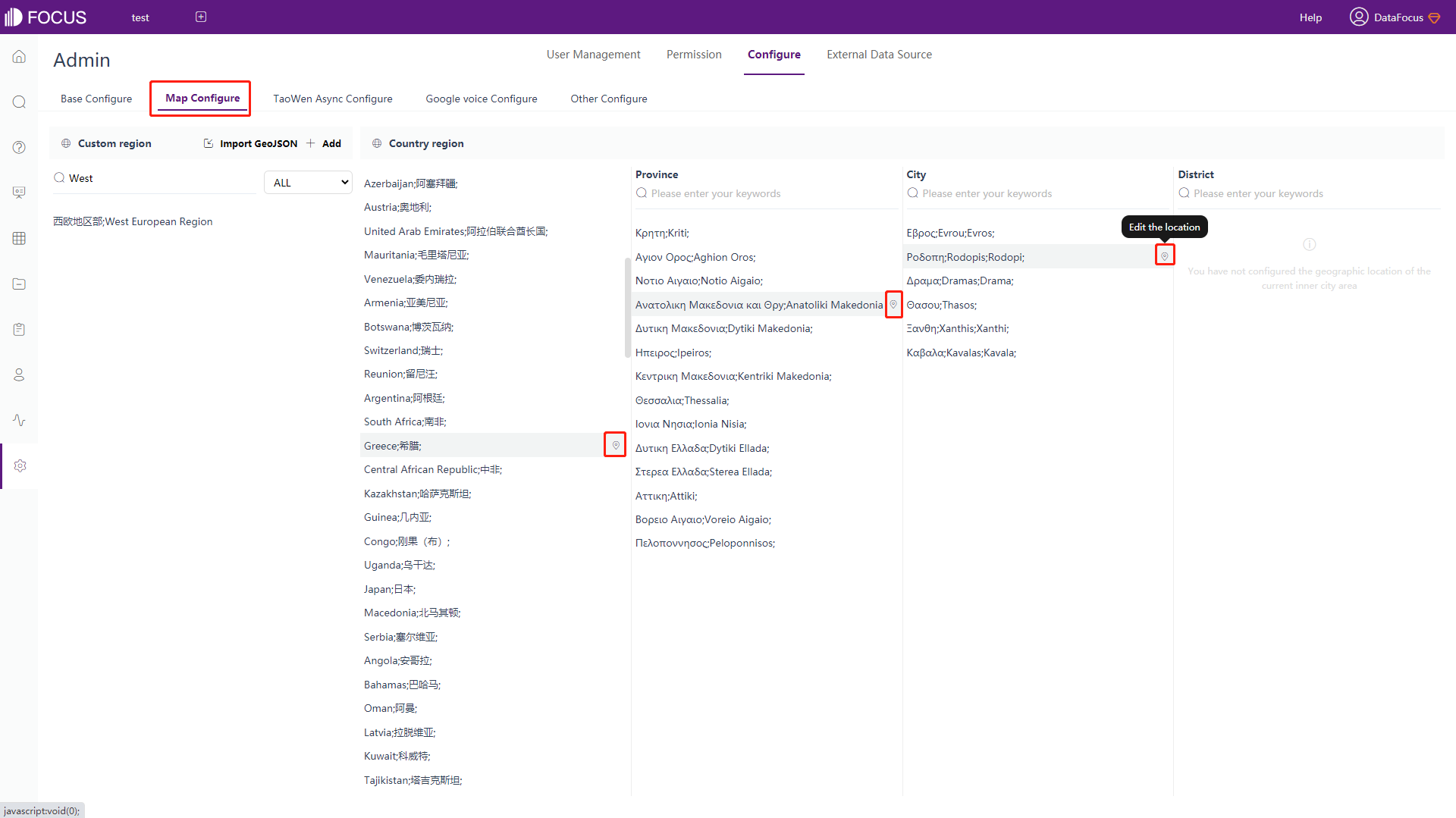Viewport: 1456px width, 818px height.
Task: Edit location pin for Greece
Action: (x=616, y=445)
